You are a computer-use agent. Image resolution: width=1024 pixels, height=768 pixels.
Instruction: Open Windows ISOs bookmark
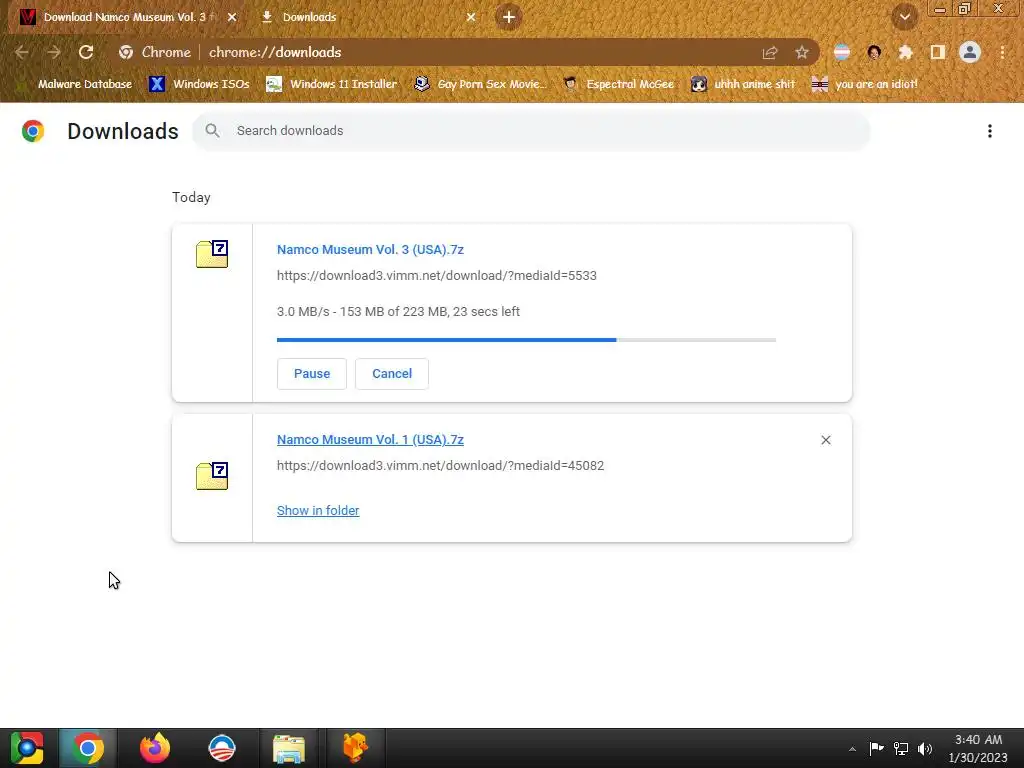tap(199, 84)
